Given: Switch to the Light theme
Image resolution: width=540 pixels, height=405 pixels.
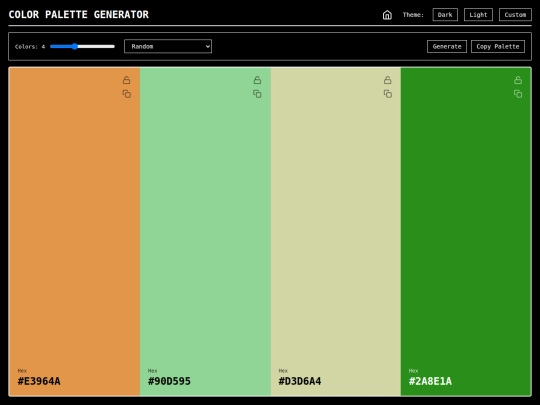Looking at the screenshot, I should (478, 15).
